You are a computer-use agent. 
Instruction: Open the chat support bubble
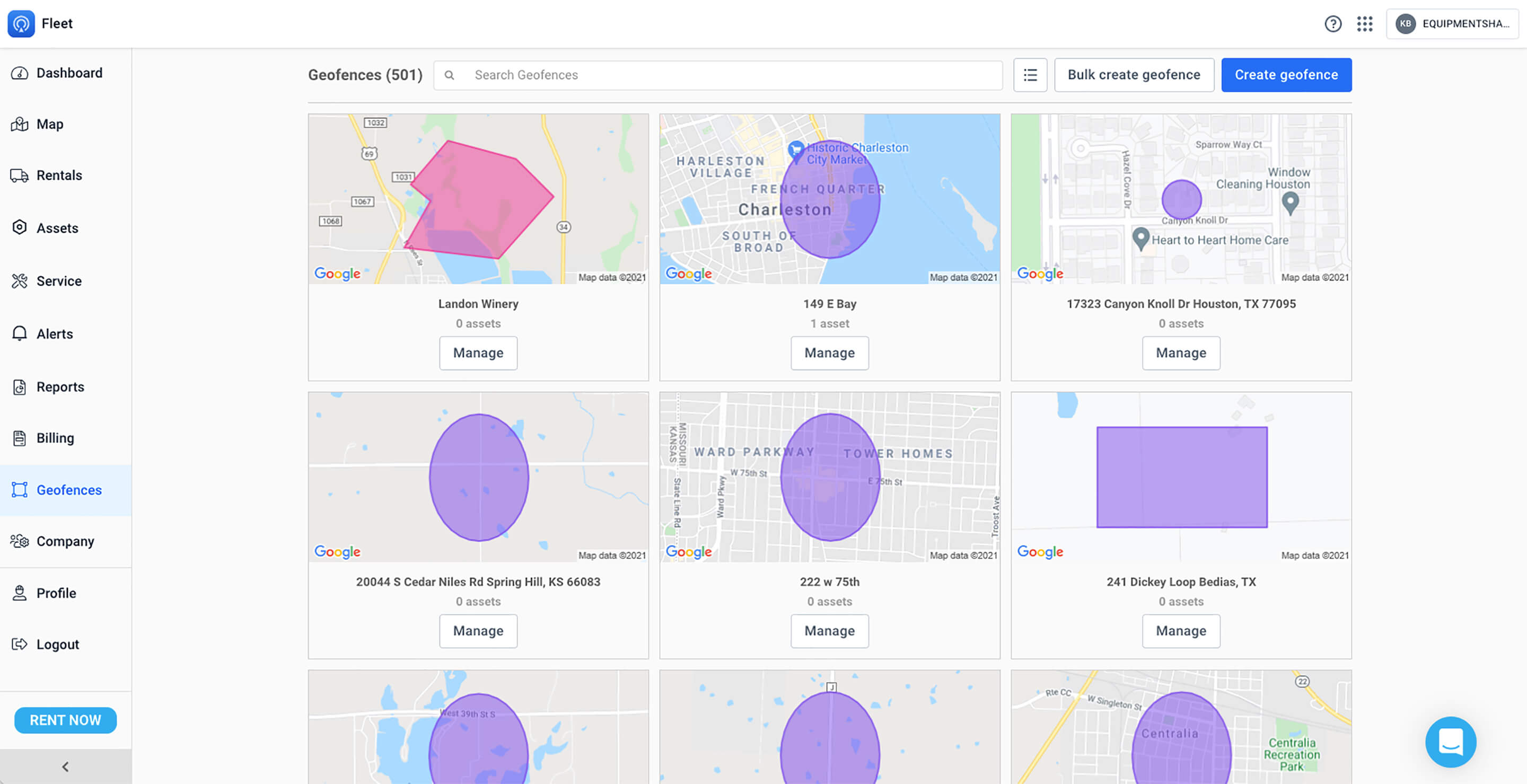(x=1450, y=742)
